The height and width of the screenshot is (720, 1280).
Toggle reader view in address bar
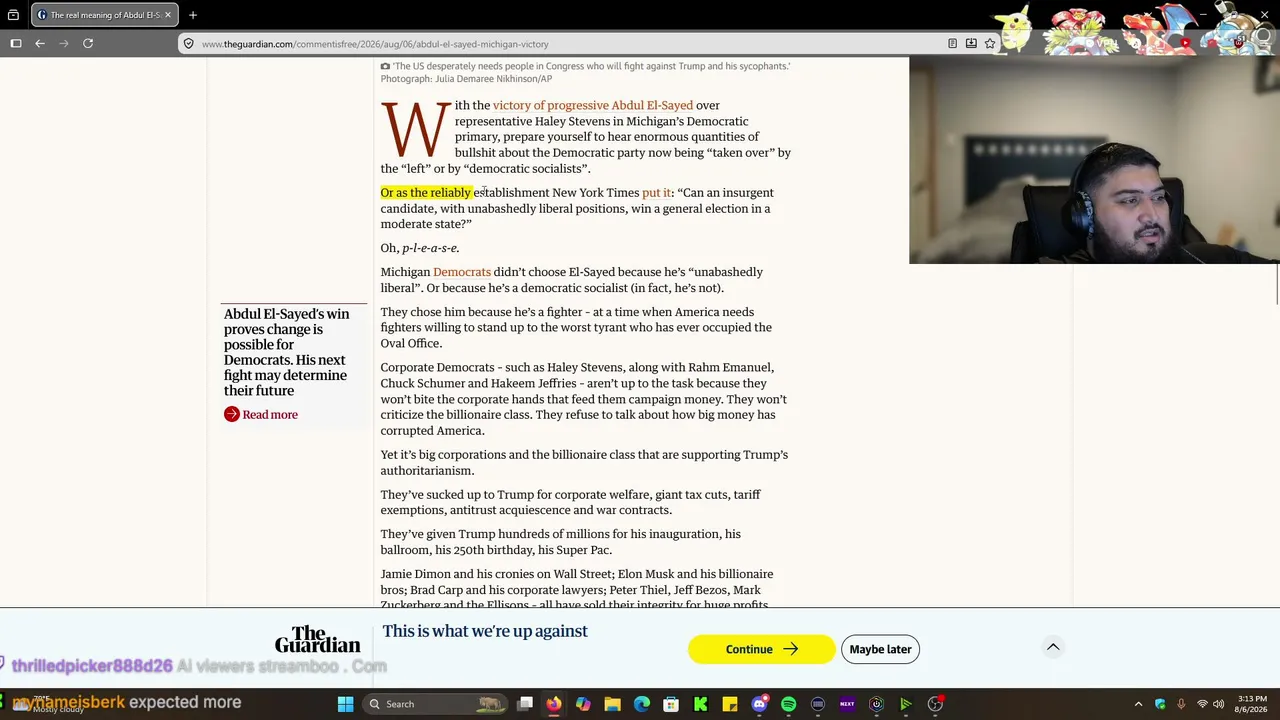pos(952,44)
